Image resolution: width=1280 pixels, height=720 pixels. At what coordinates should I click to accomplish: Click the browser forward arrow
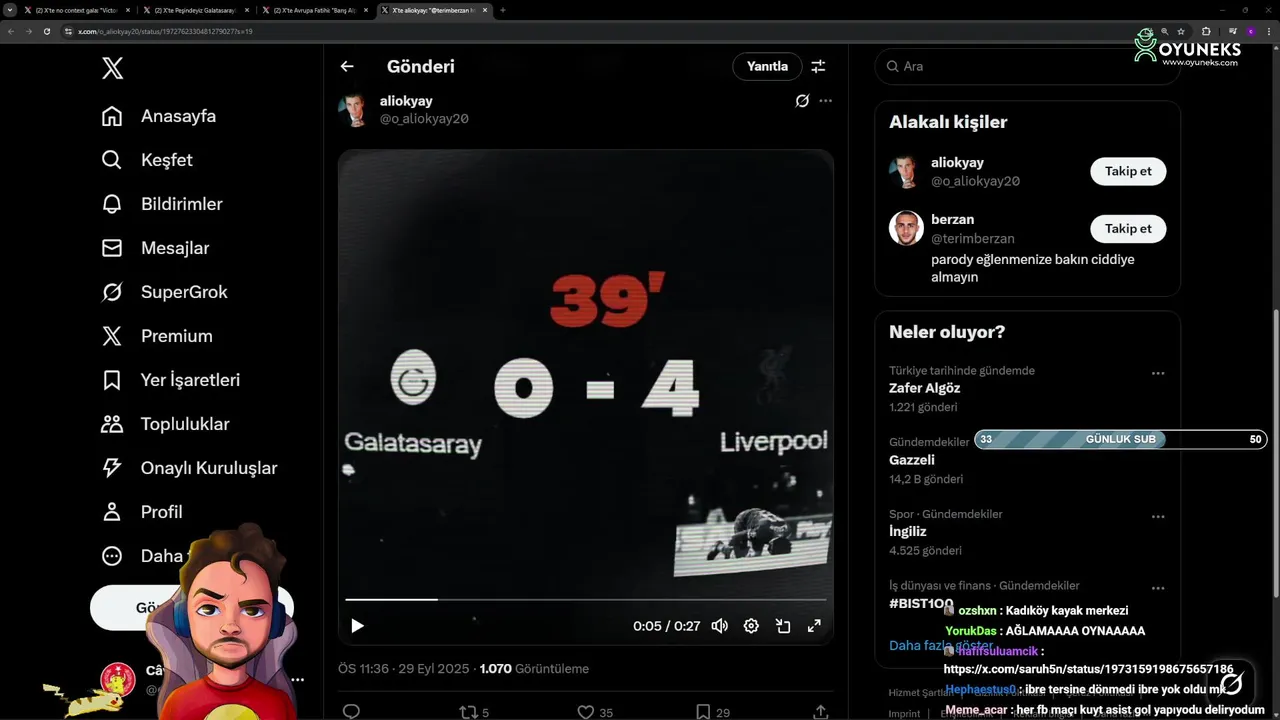click(x=29, y=31)
